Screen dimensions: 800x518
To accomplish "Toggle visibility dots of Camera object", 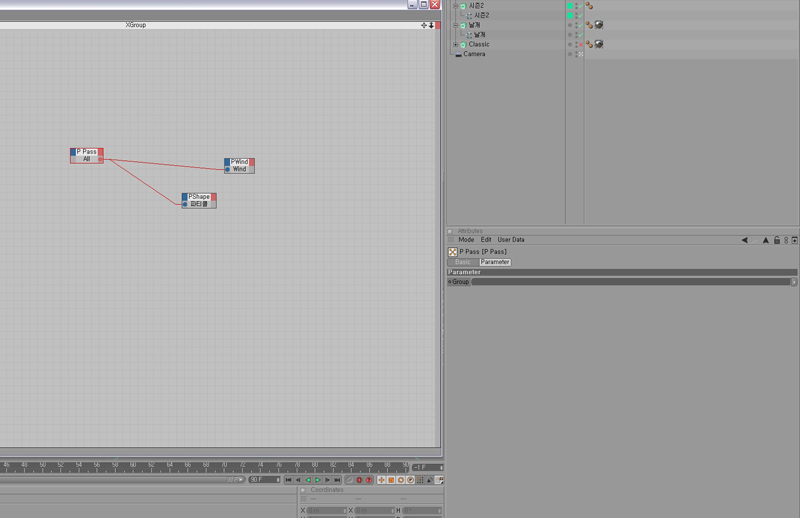I will [x=577, y=54].
